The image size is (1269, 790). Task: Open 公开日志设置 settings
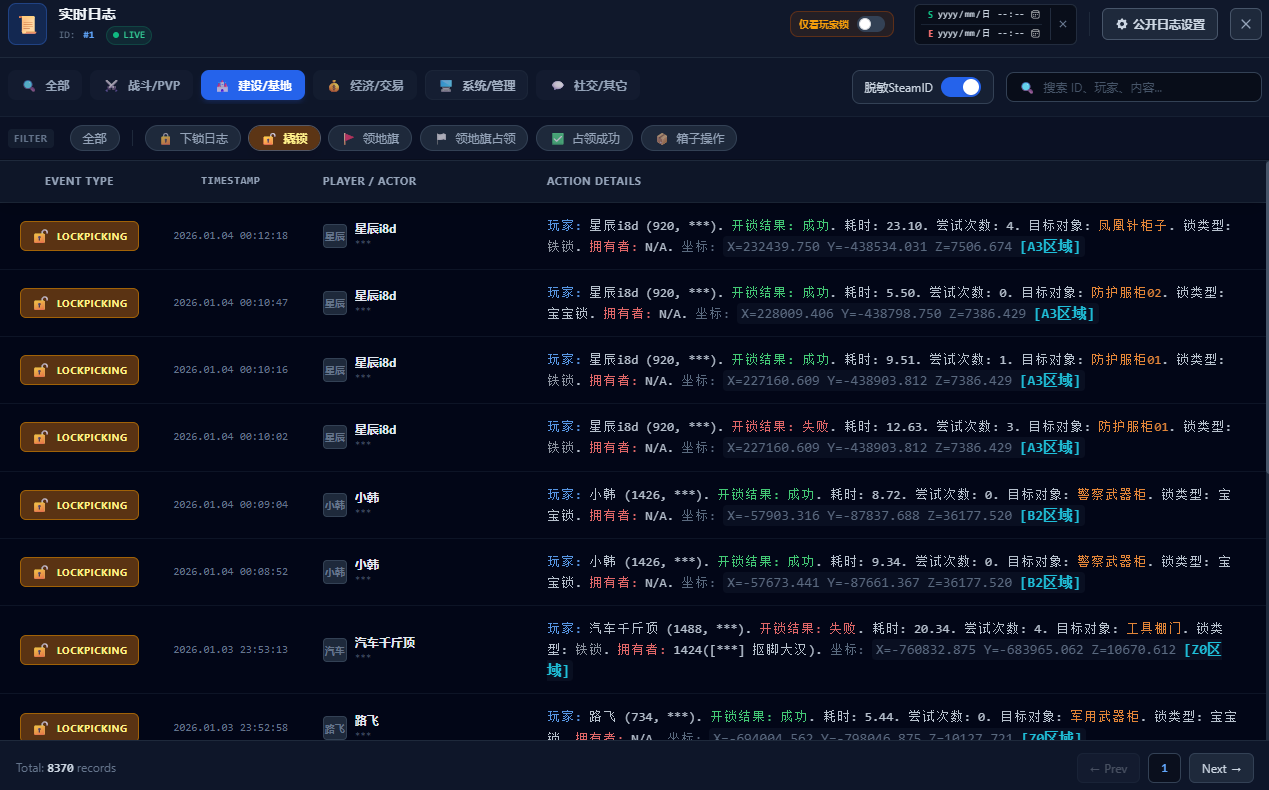click(x=1159, y=23)
